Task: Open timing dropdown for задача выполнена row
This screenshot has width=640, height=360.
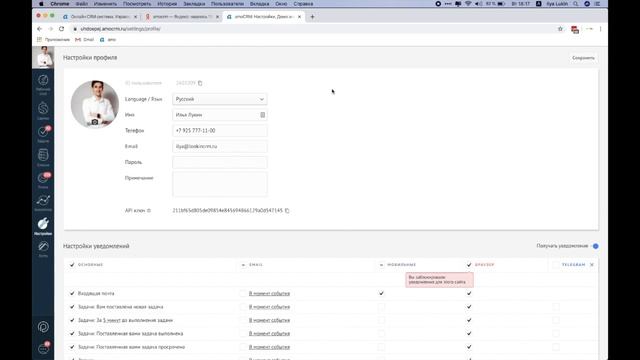Action: (x=269, y=333)
